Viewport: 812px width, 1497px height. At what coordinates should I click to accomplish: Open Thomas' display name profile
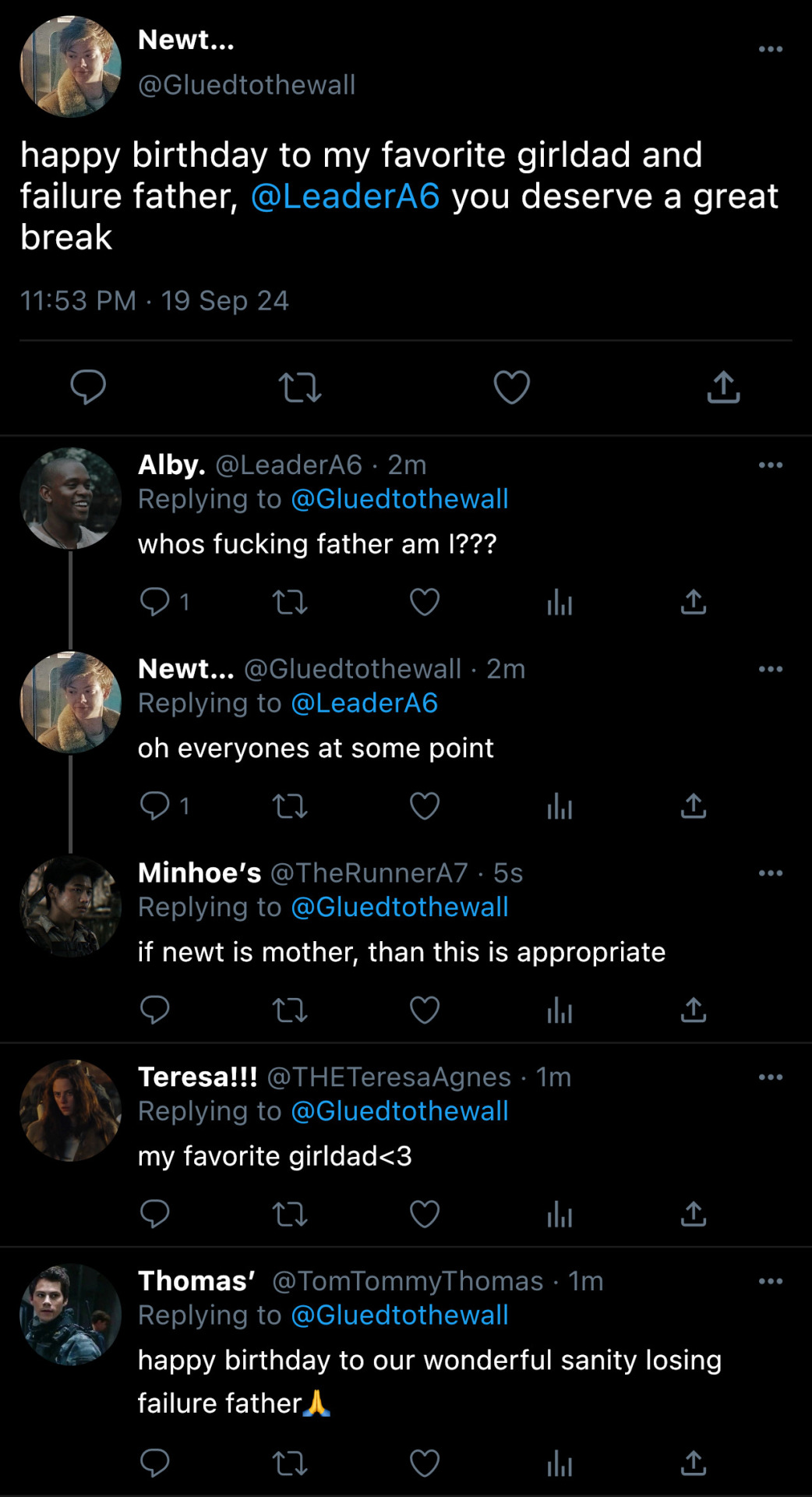point(196,1281)
